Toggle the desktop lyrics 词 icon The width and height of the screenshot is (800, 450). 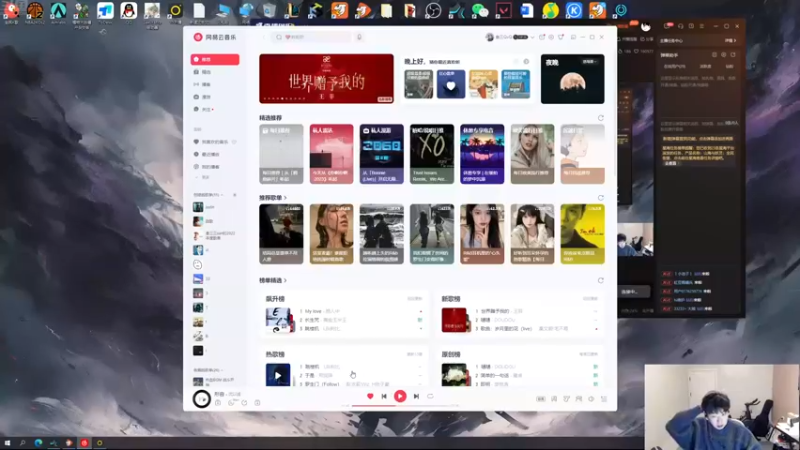point(554,399)
